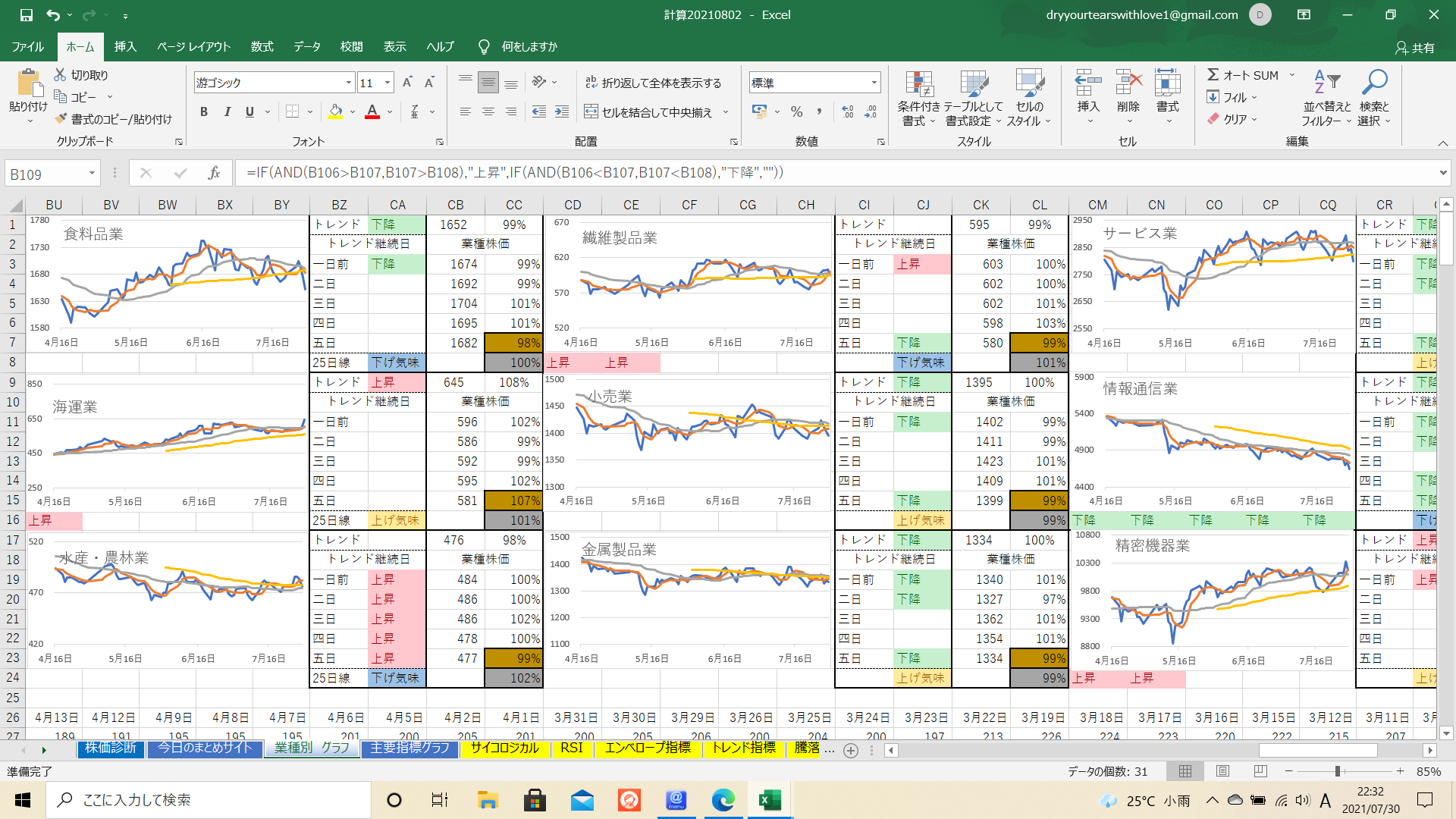Toggle Italic formatting
The height and width of the screenshot is (819, 1456).
pyautogui.click(x=227, y=112)
